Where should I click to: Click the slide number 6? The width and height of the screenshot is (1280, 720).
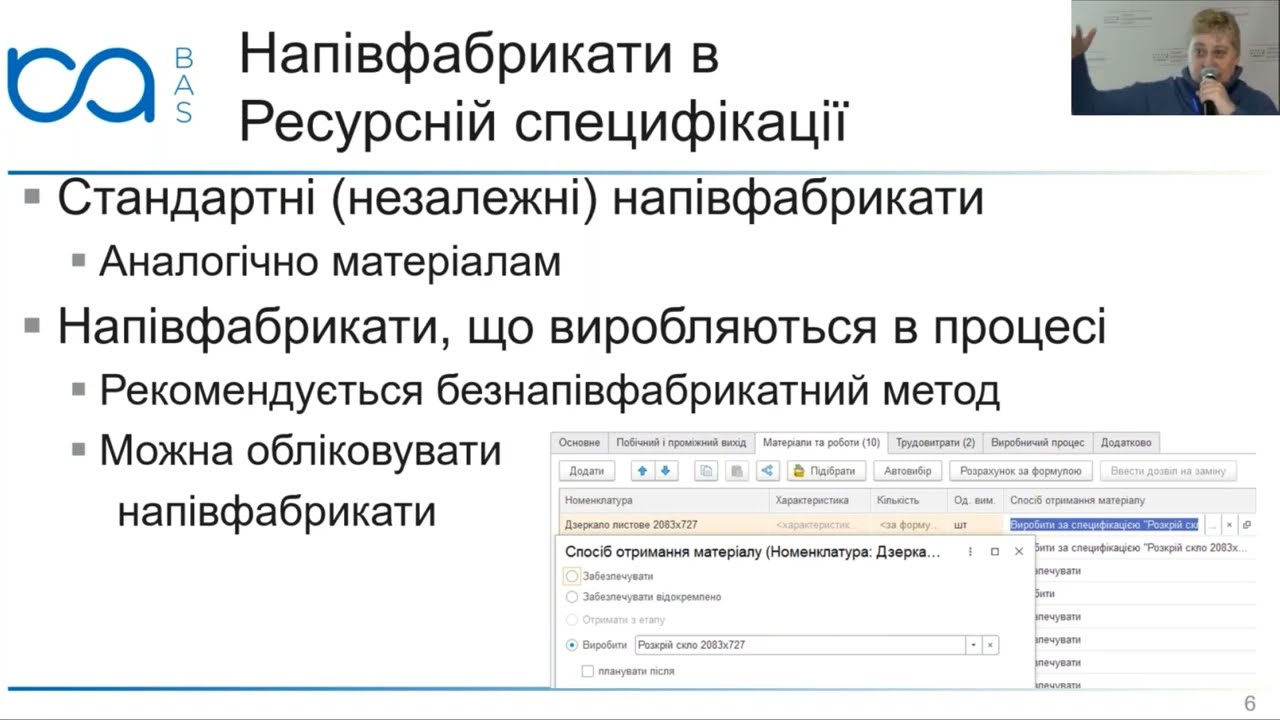point(1249,704)
